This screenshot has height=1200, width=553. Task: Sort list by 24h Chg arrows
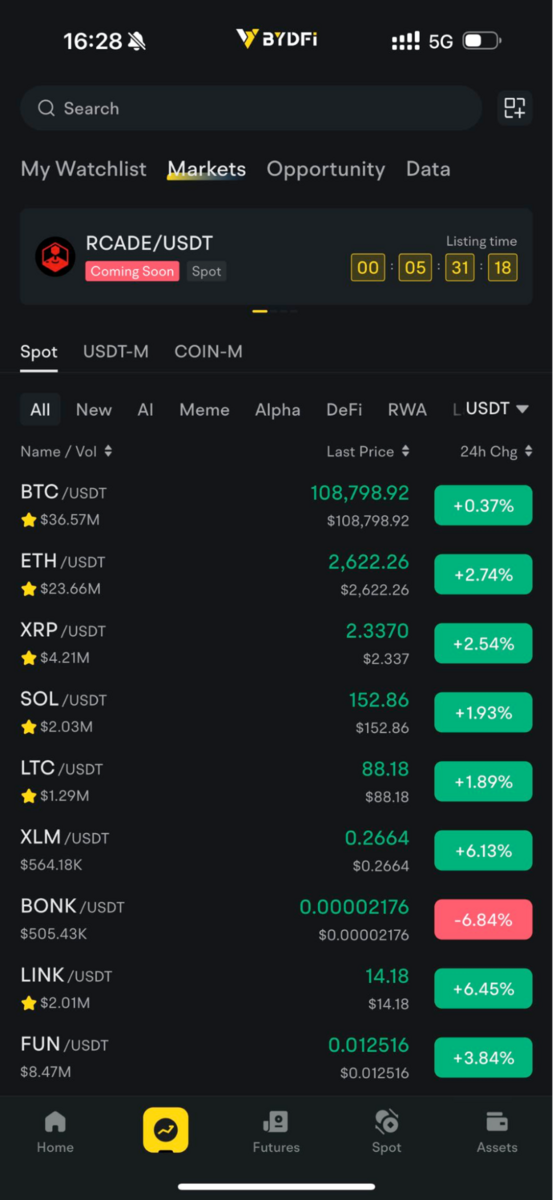(x=528, y=452)
